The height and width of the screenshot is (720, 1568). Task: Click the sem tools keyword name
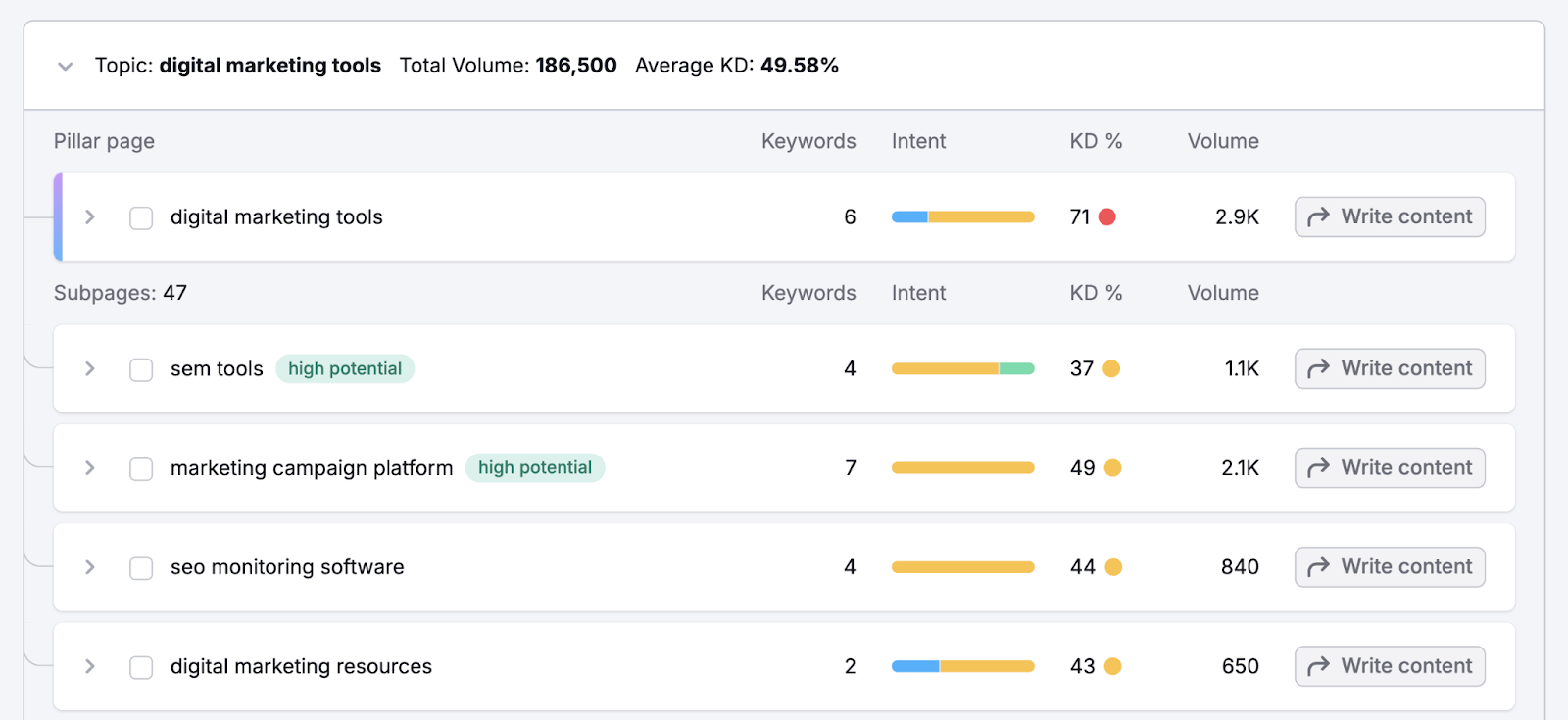pyautogui.click(x=217, y=368)
